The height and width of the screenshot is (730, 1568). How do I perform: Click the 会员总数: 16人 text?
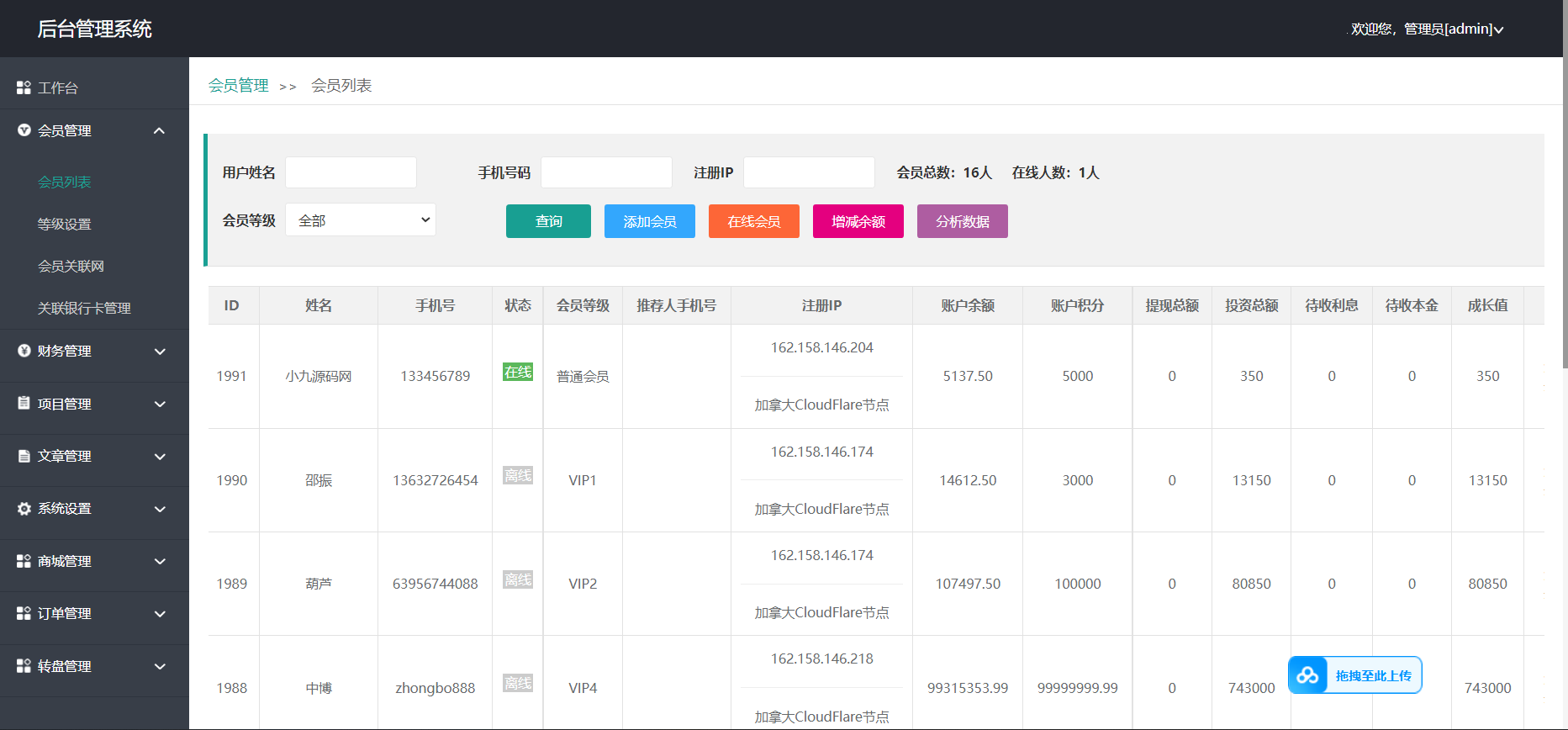(944, 172)
